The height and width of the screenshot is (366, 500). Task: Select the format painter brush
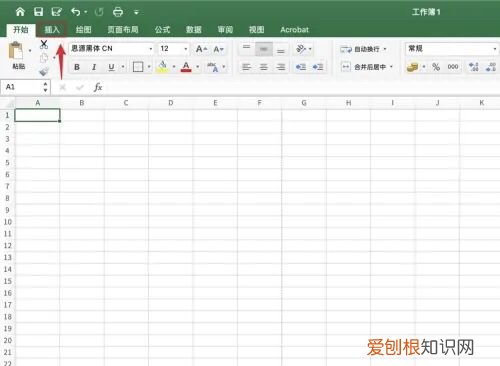[x=44, y=71]
